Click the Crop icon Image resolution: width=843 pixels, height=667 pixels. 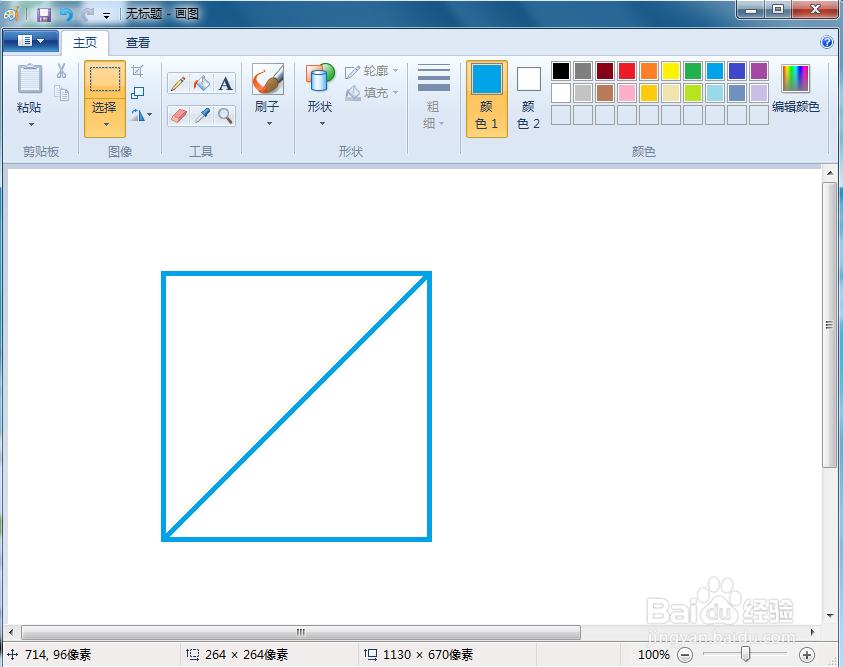[138, 70]
